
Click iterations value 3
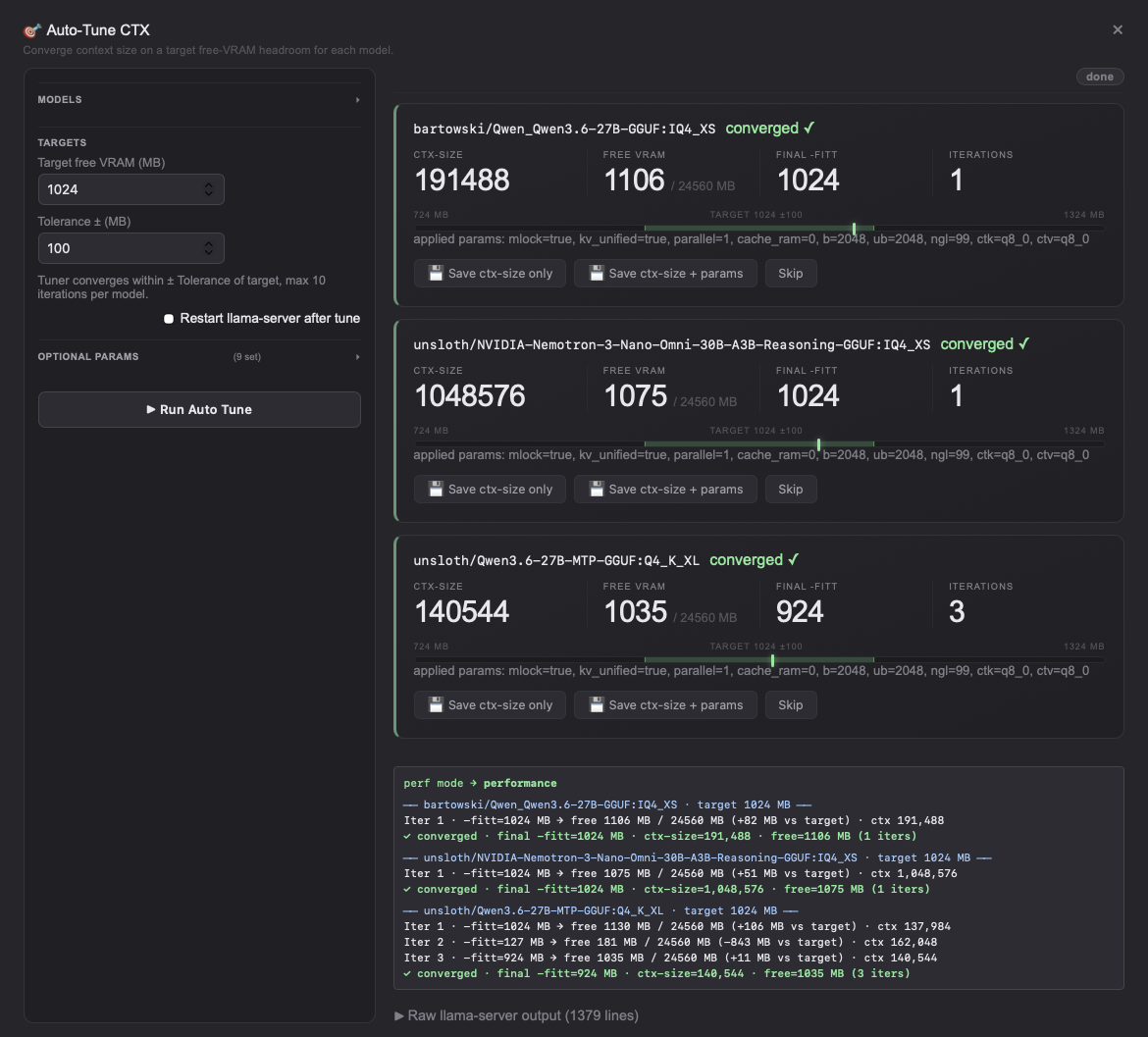957,612
